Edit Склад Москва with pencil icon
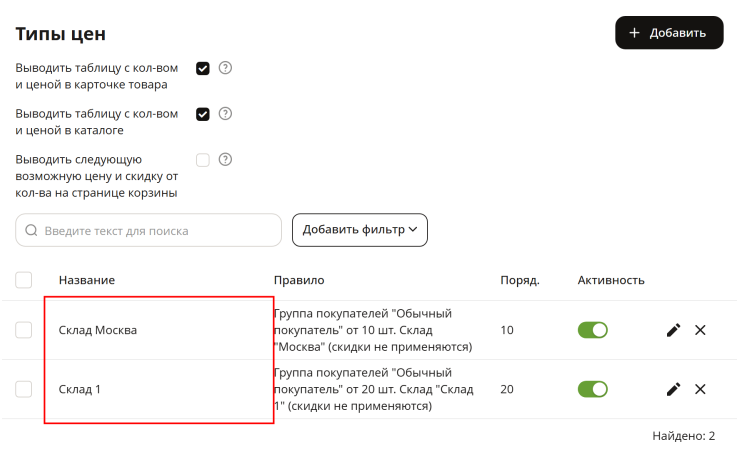The height and width of the screenshot is (458, 740). pos(673,330)
